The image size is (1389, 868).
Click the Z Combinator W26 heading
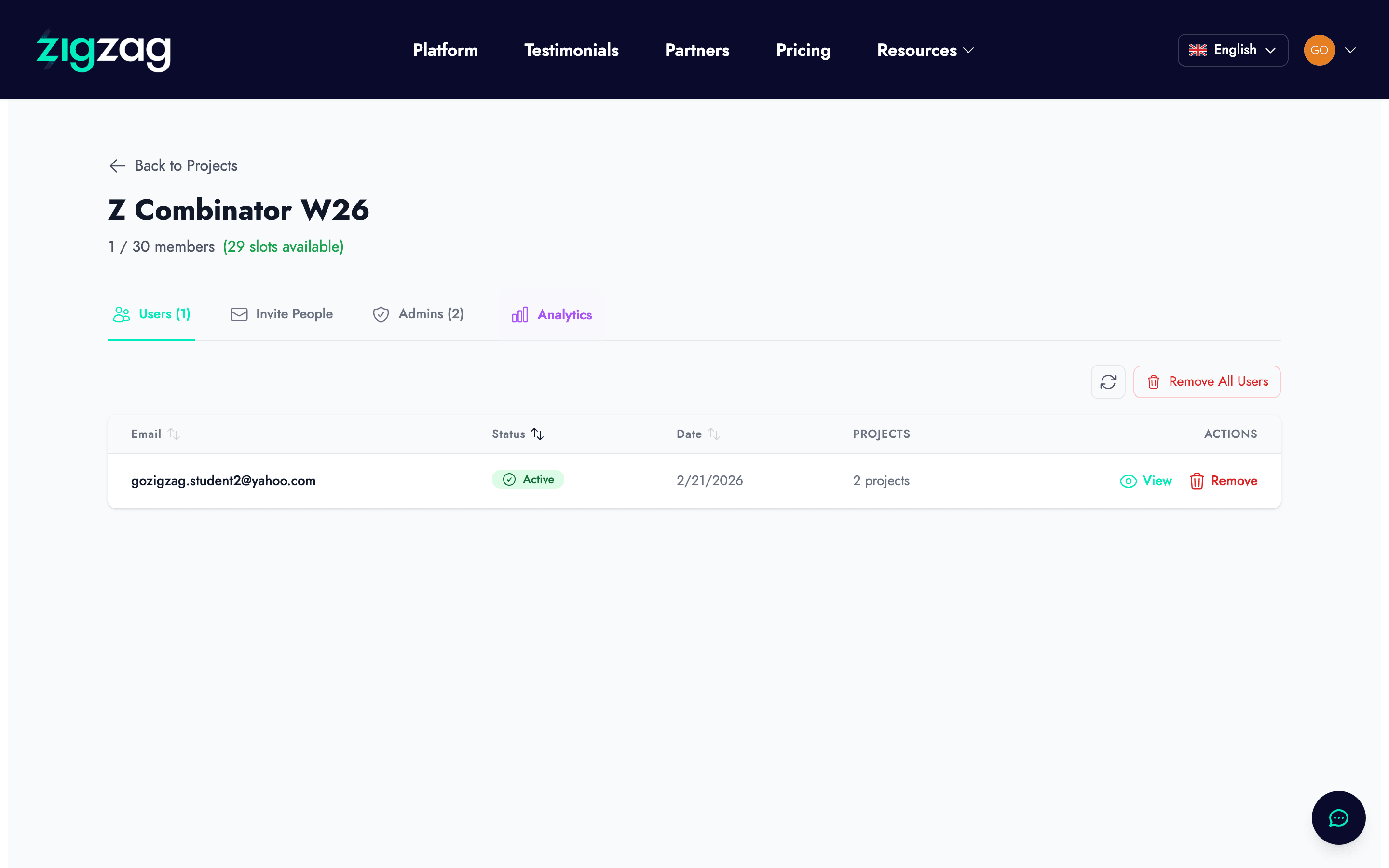[238, 210]
